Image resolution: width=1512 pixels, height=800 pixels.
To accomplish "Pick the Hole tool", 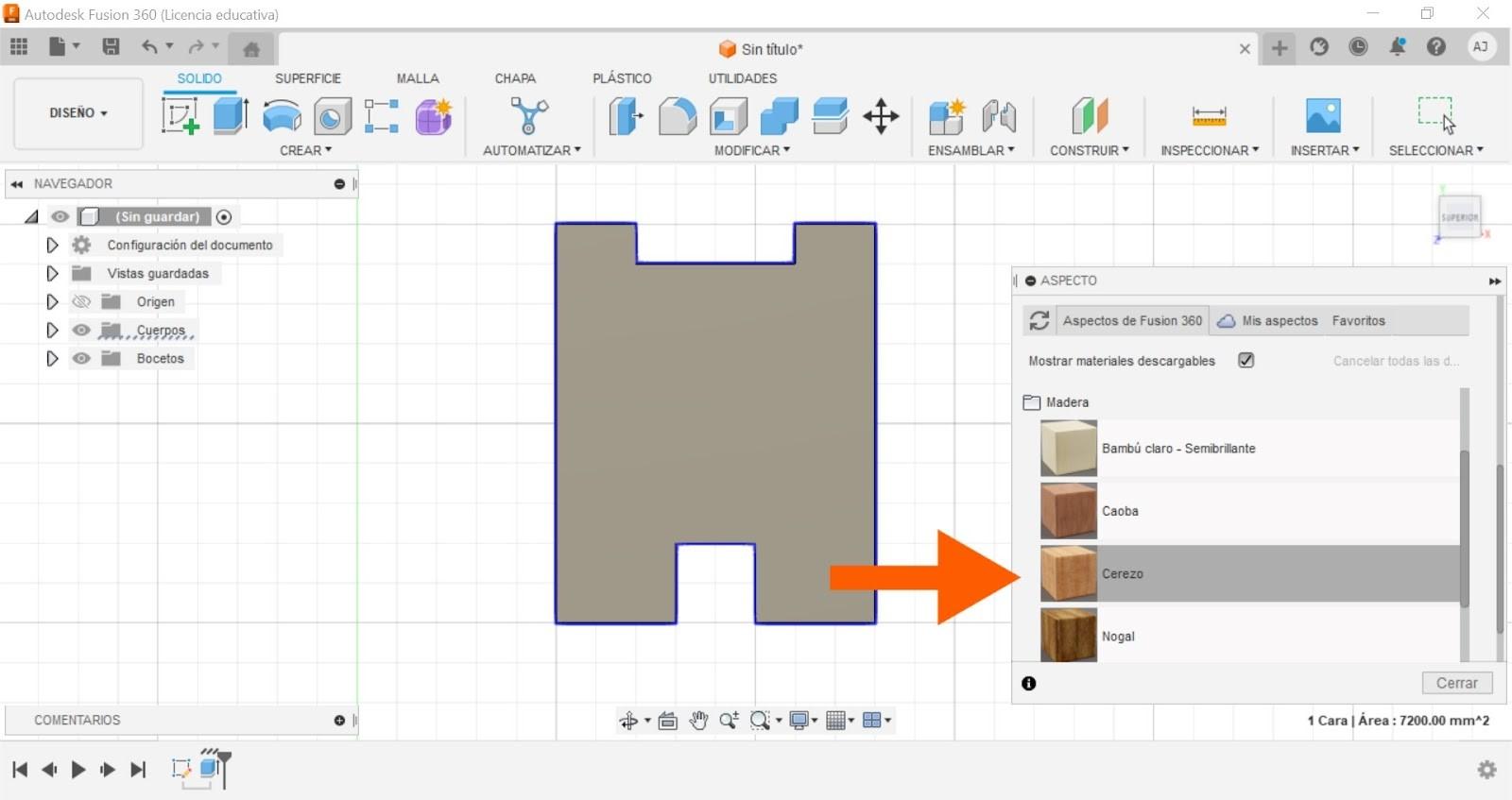I will [x=332, y=116].
